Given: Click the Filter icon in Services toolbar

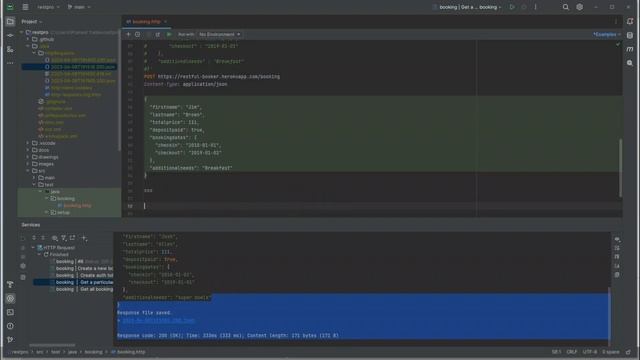Looking at the screenshot, I should [64, 238].
